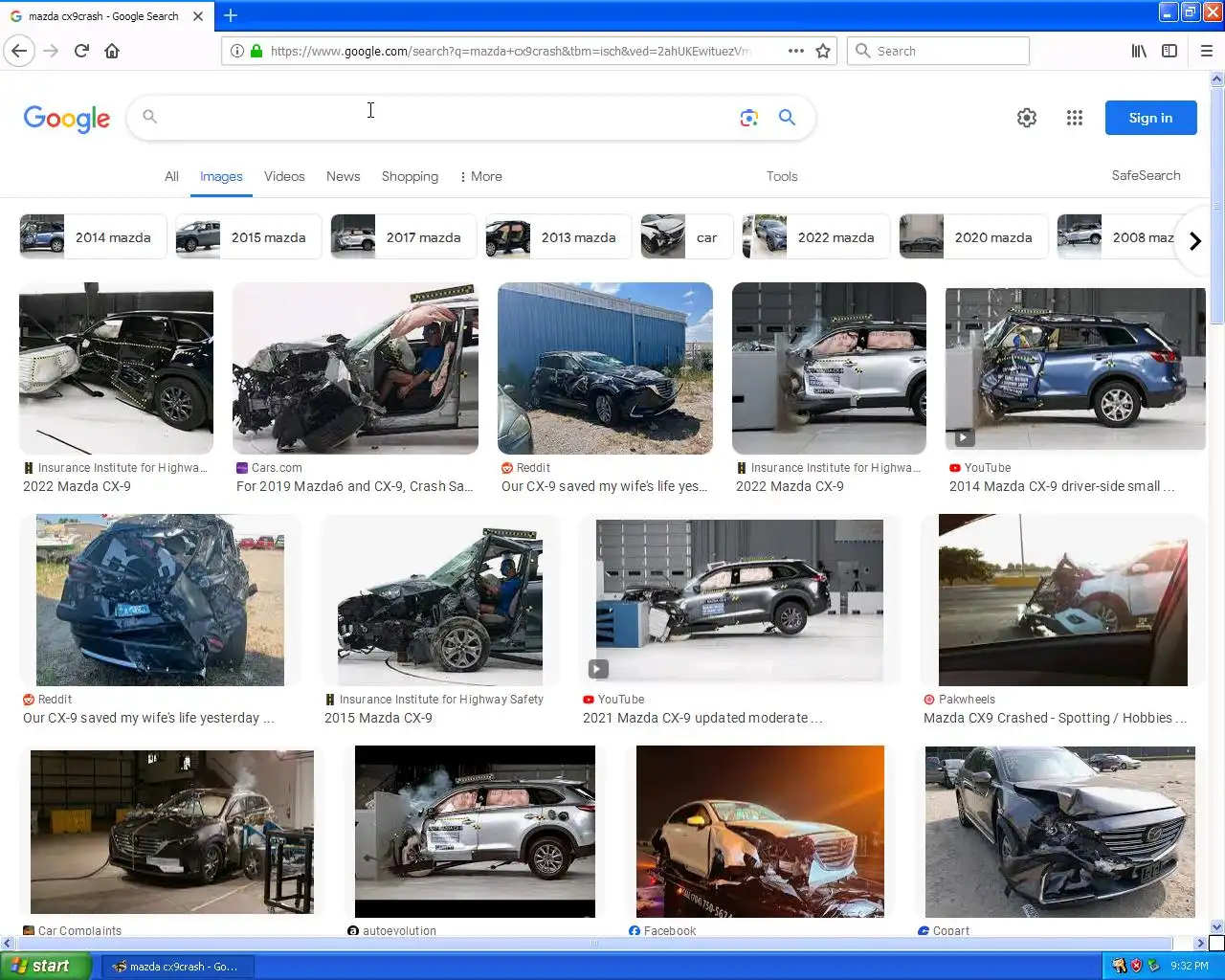Open the Facebook crashed white Mazda image

point(760,832)
